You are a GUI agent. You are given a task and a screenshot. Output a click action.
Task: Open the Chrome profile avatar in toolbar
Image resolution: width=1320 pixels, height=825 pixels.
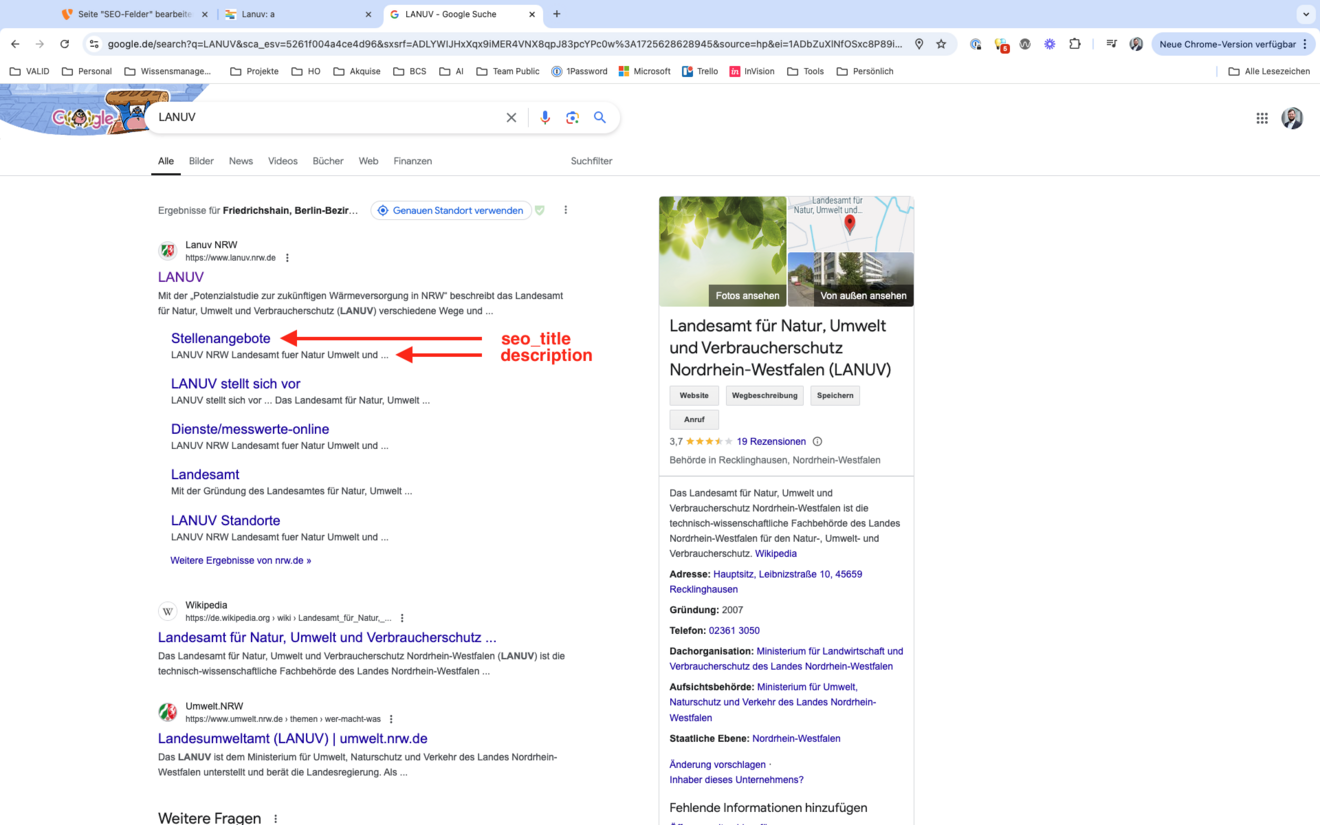coord(1136,44)
